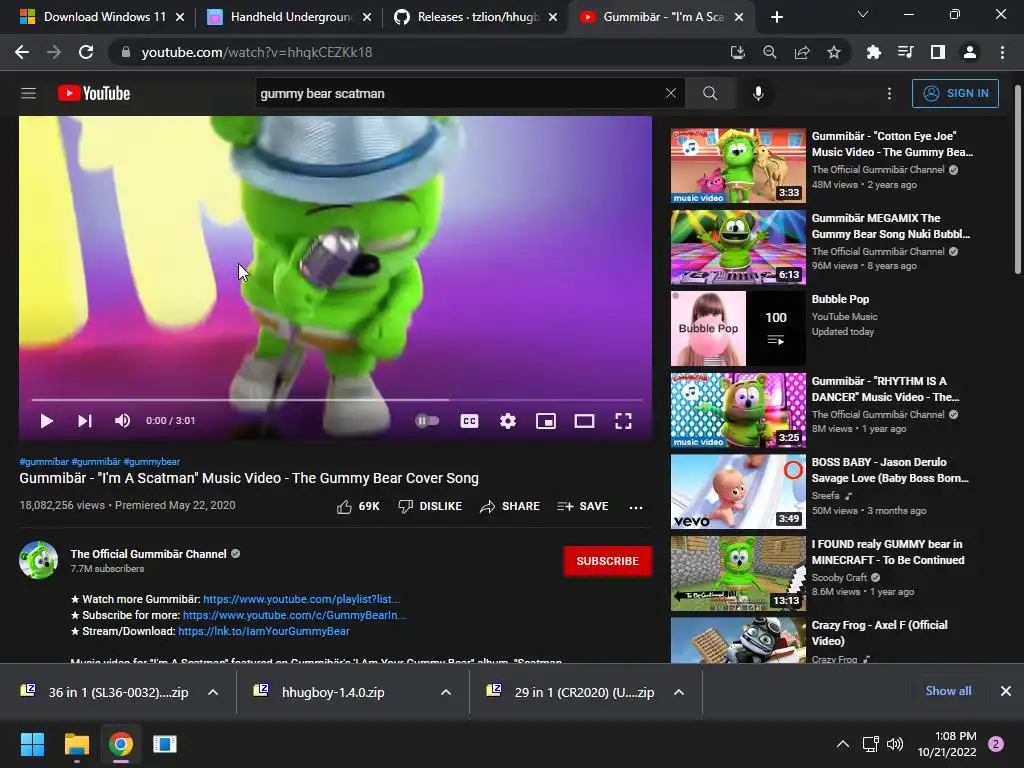The width and height of the screenshot is (1024, 768).
Task: Bookmark this page star icon
Action: point(834,52)
